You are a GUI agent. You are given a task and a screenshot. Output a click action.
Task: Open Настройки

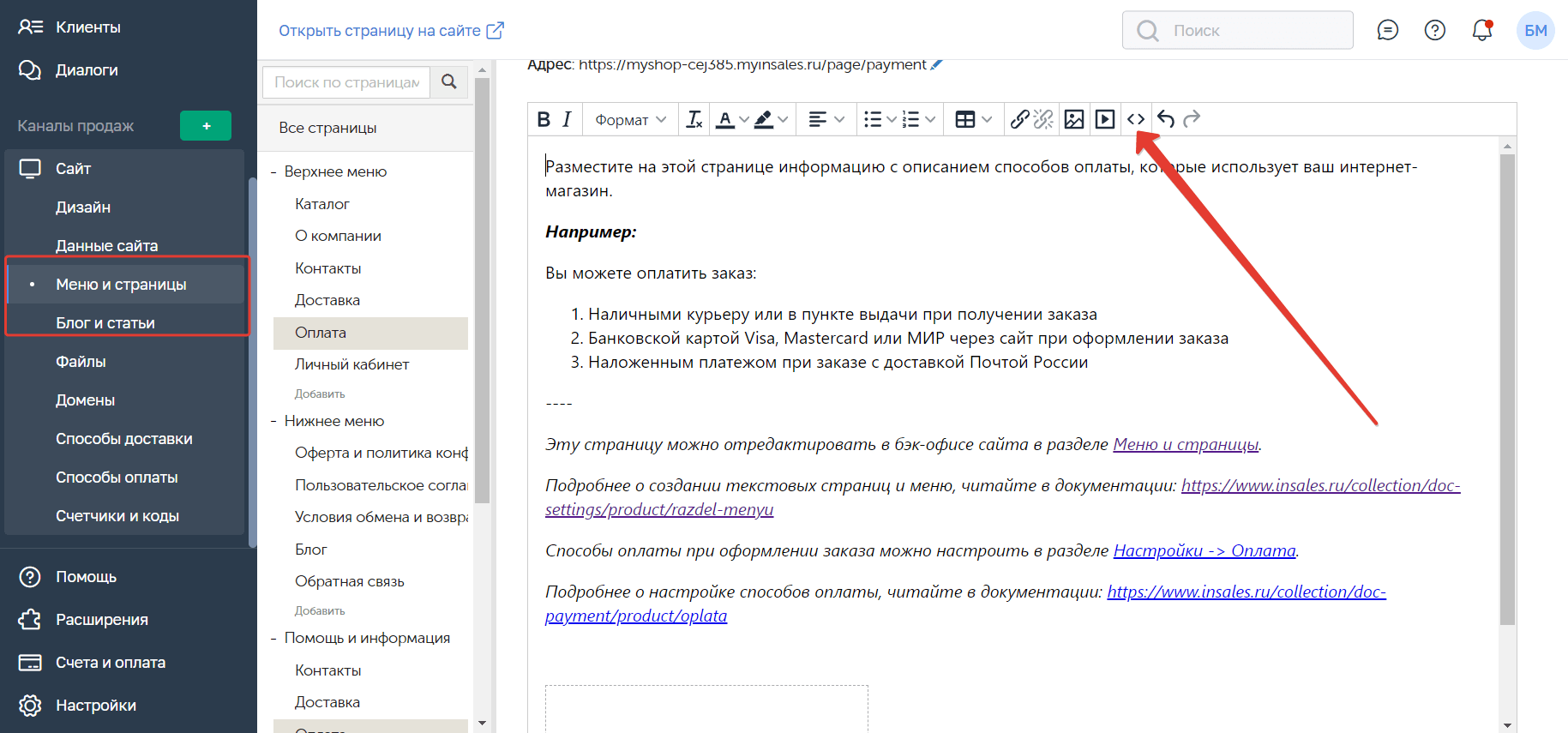pos(95,706)
